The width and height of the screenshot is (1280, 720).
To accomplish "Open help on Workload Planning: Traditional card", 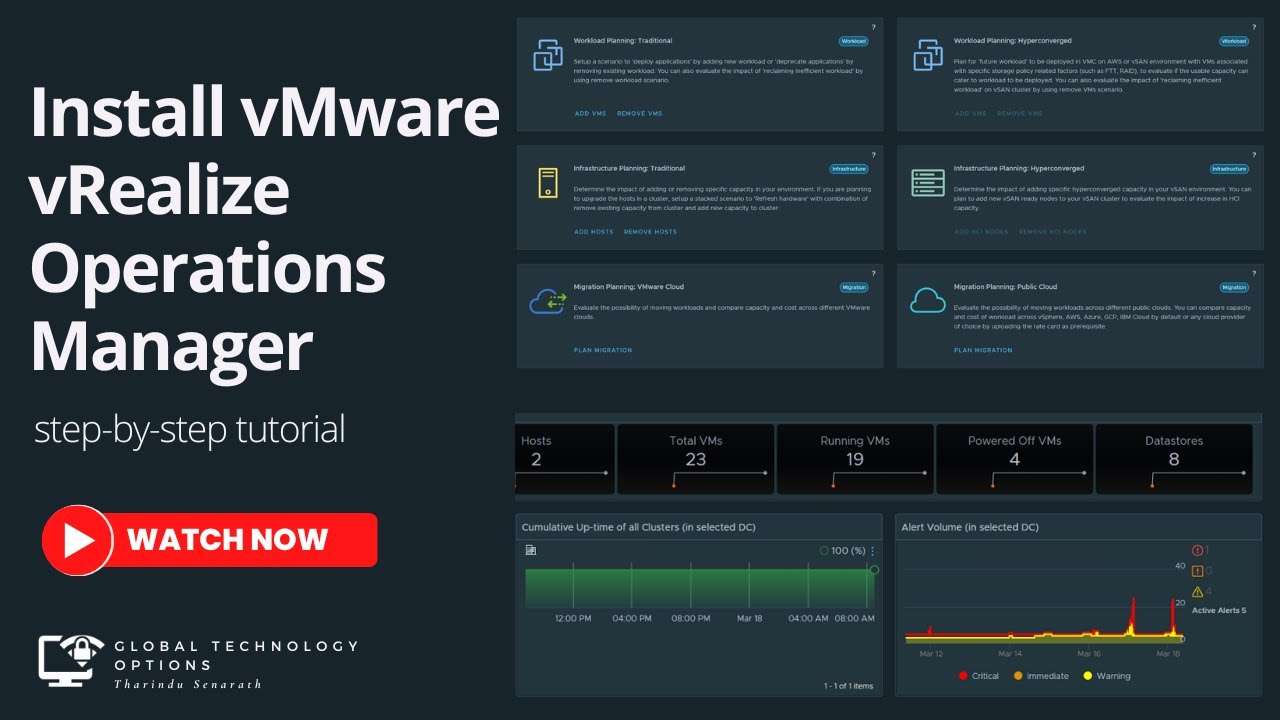I will pyautogui.click(x=873, y=27).
